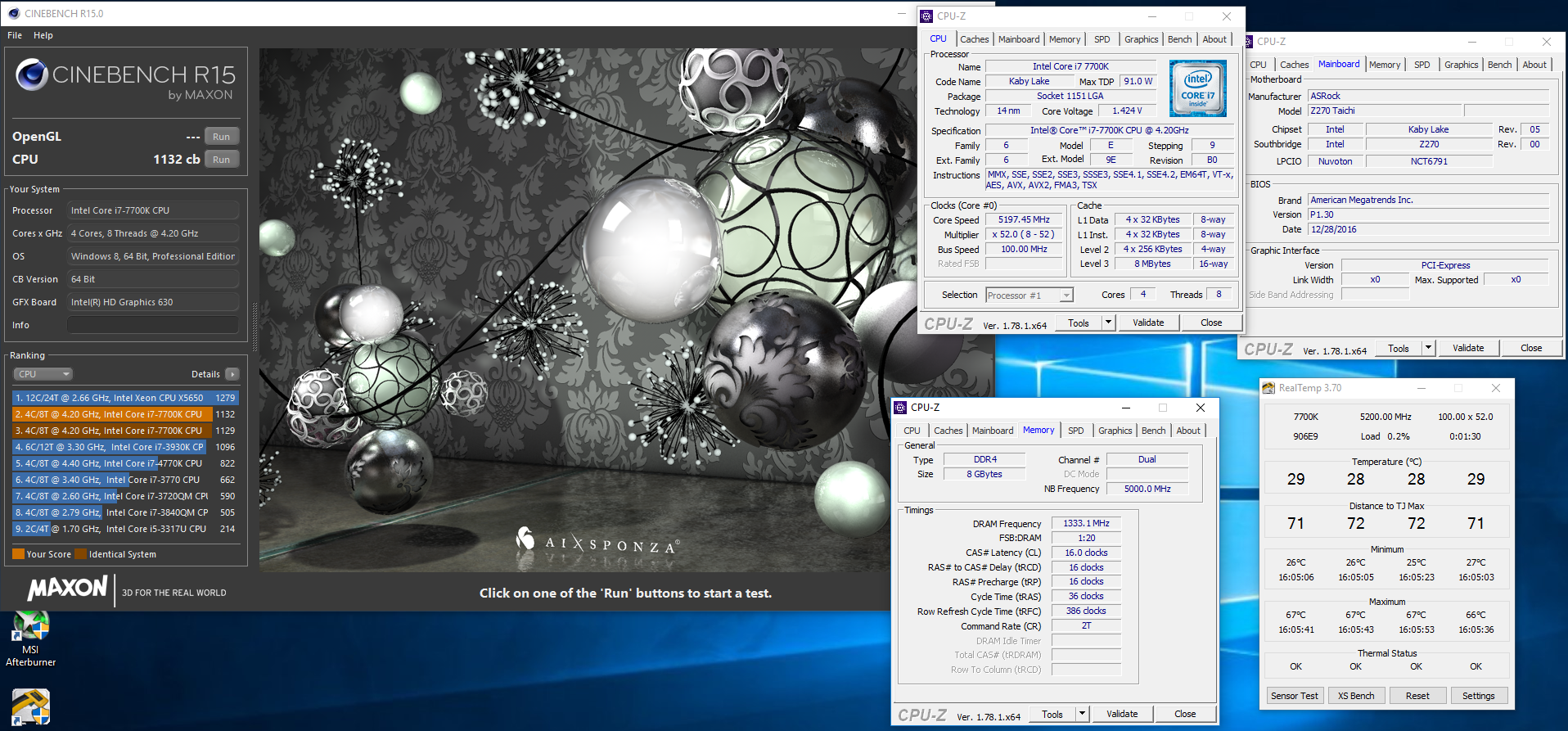This screenshot has width=1568, height=731.
Task: Select ranking row Intel Core i7-4770K
Action: coord(125,463)
